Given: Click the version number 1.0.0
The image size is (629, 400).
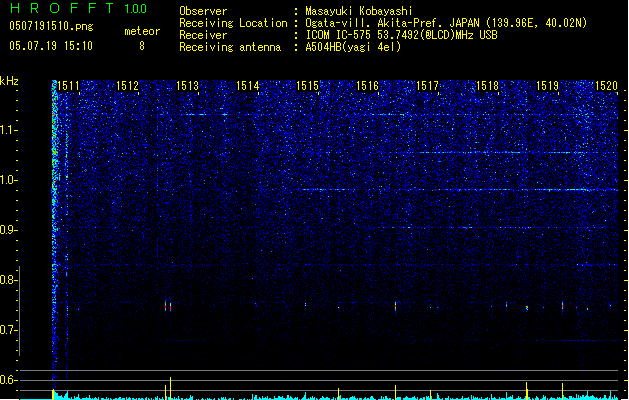Looking at the screenshot, I should pyautogui.click(x=136, y=9).
